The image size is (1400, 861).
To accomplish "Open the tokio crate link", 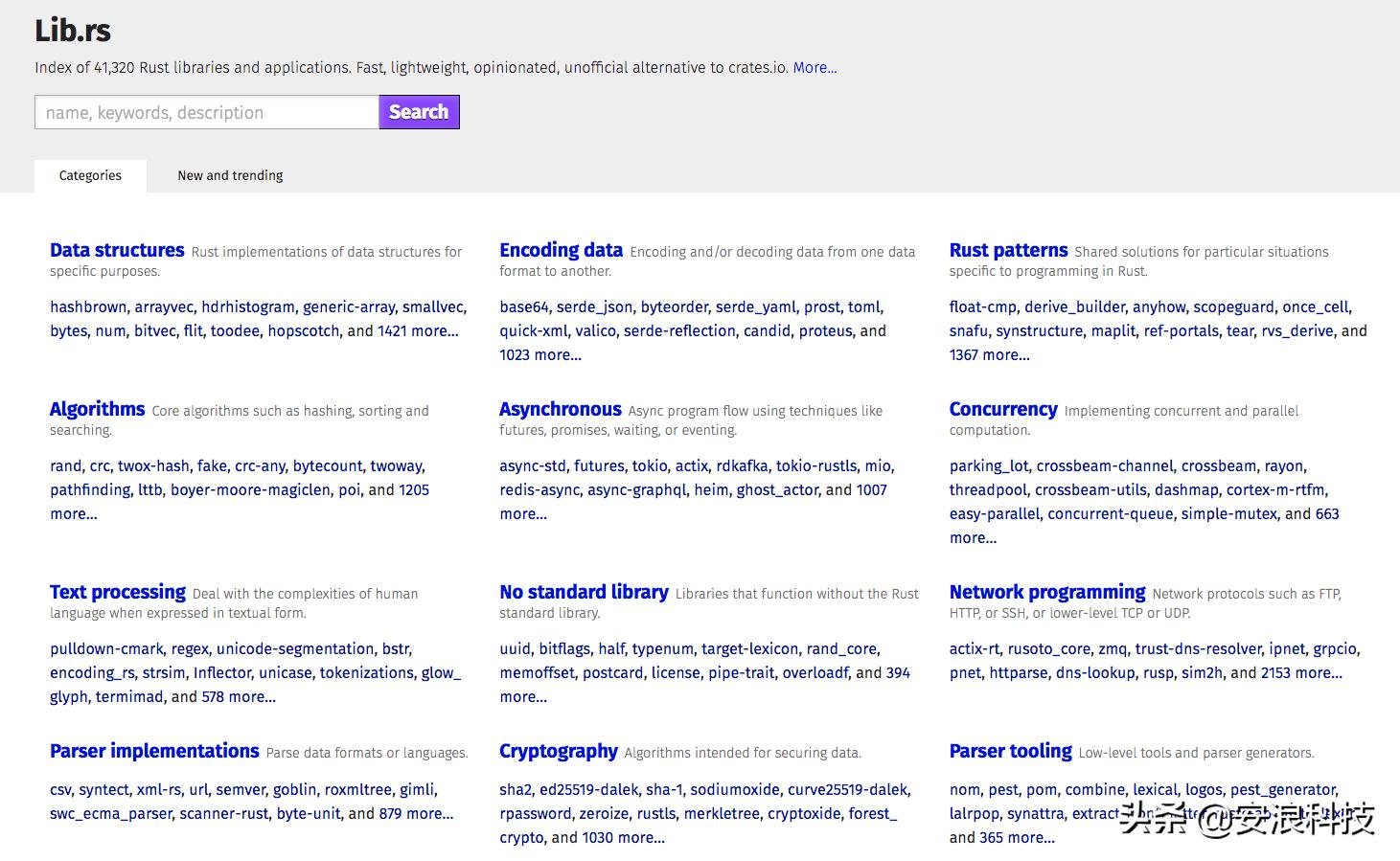I will coord(650,465).
